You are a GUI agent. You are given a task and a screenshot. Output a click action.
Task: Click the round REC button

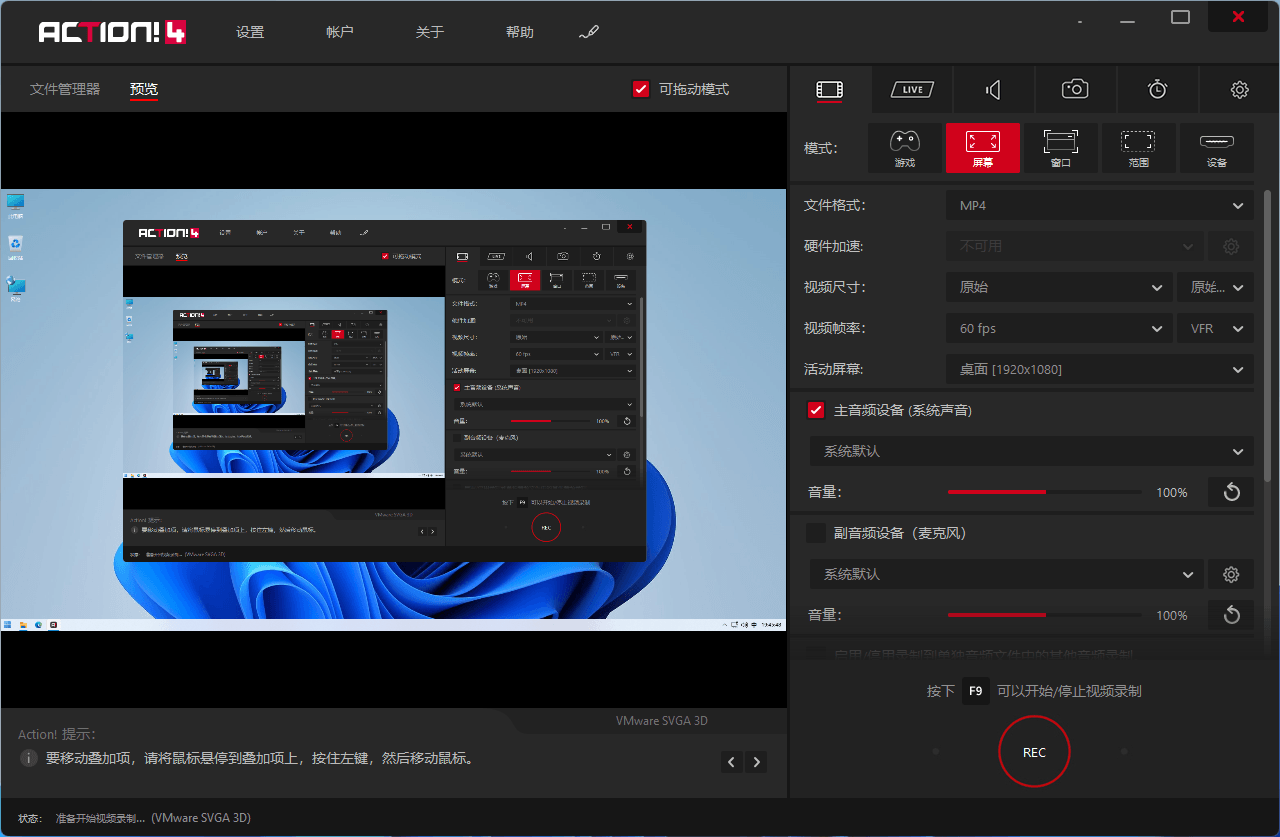tap(1034, 752)
